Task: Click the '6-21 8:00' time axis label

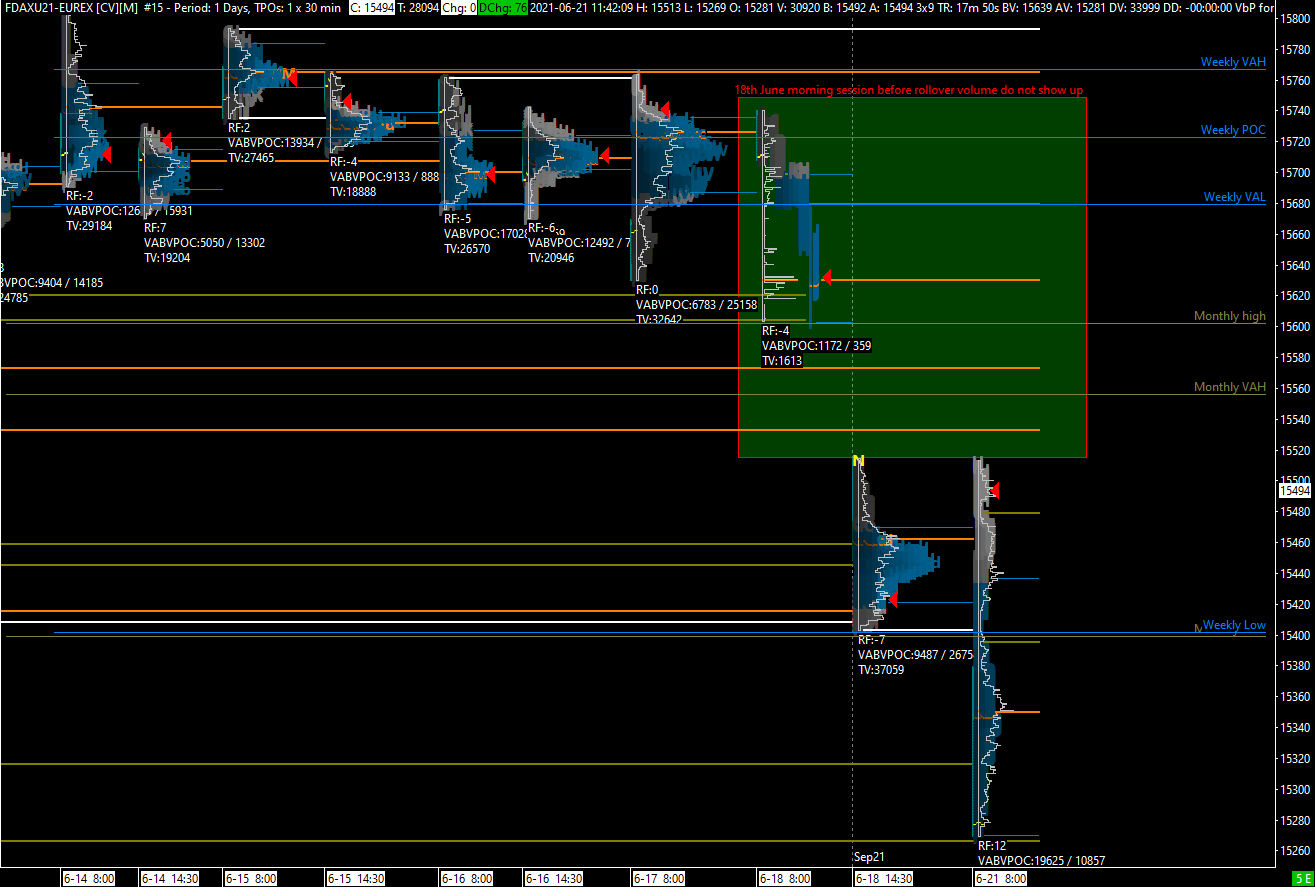Action: tap(1000, 878)
